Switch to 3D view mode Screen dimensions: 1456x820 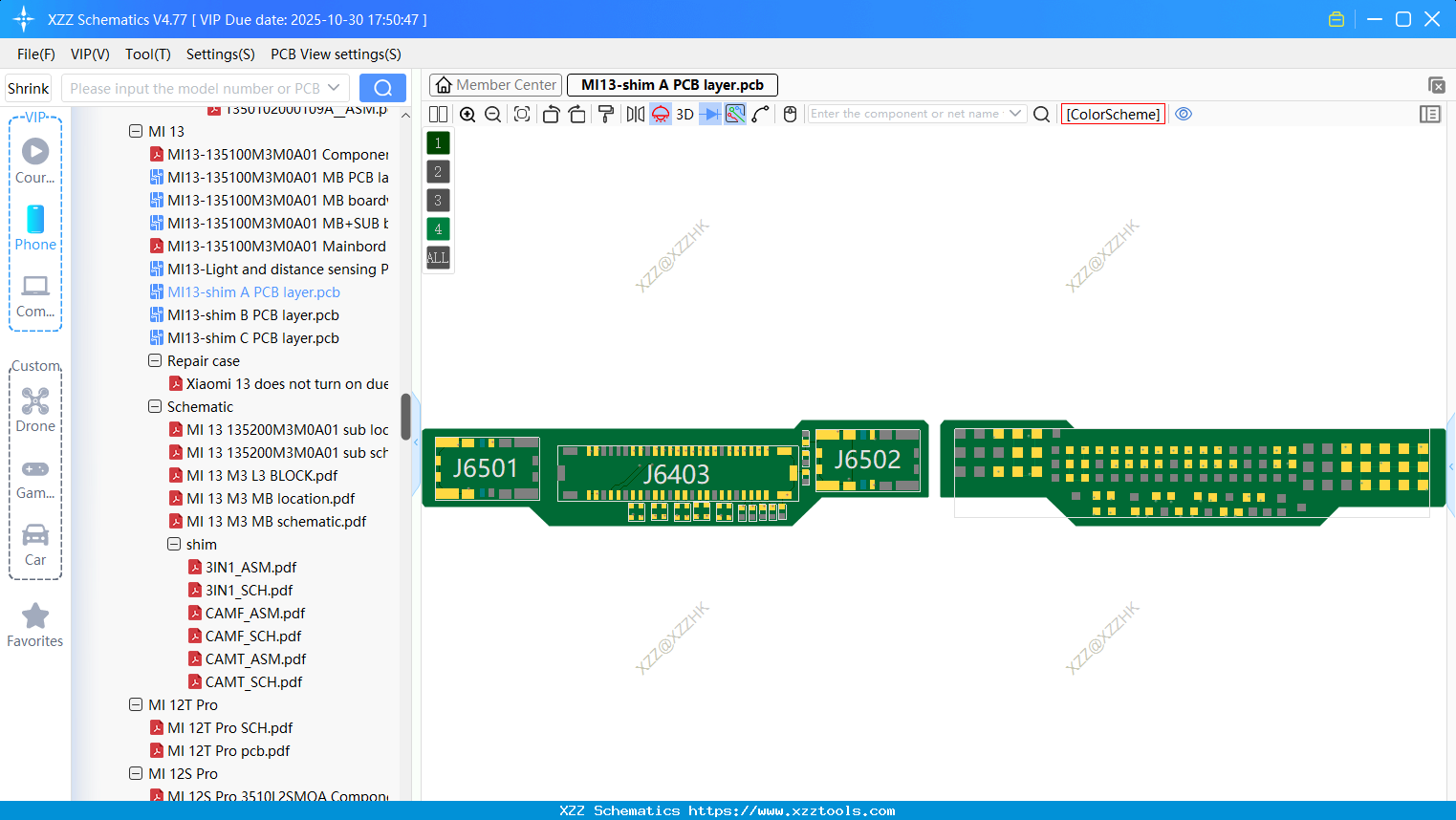[684, 114]
